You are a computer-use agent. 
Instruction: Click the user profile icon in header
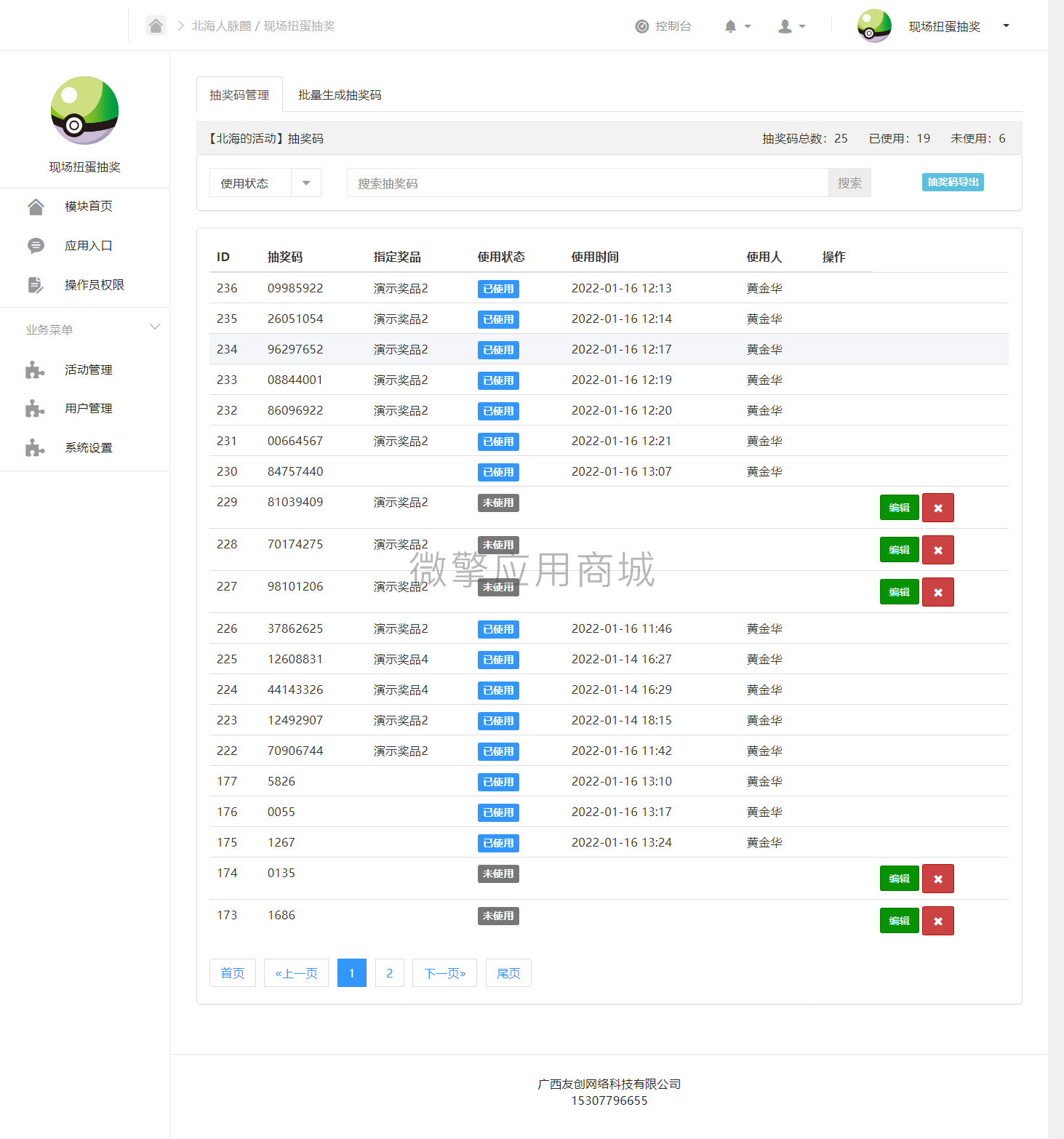784,26
